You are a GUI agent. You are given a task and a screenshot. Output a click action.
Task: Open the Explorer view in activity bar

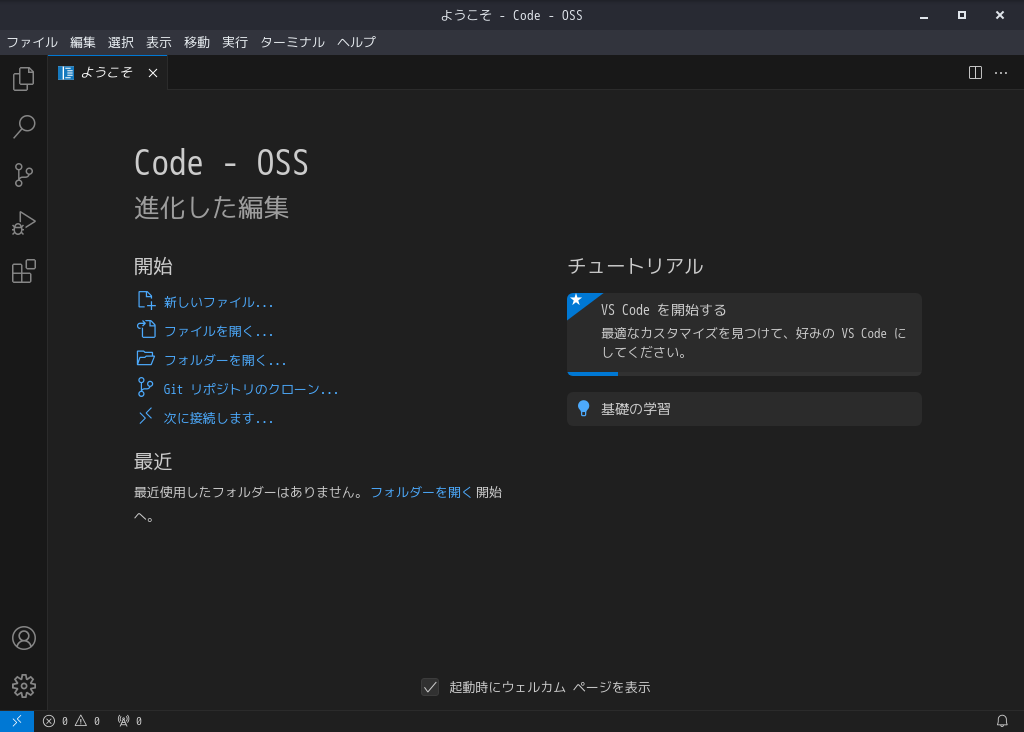click(x=24, y=79)
